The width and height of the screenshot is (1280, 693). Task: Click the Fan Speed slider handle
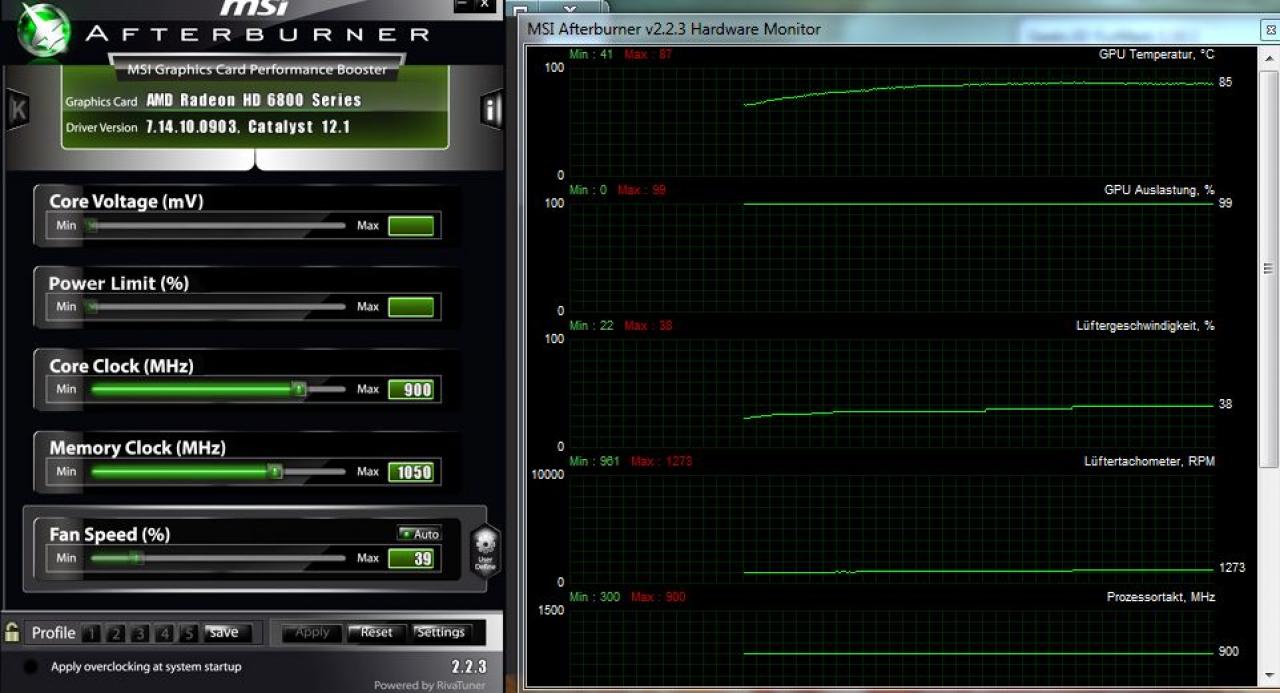pyautogui.click(x=136, y=558)
